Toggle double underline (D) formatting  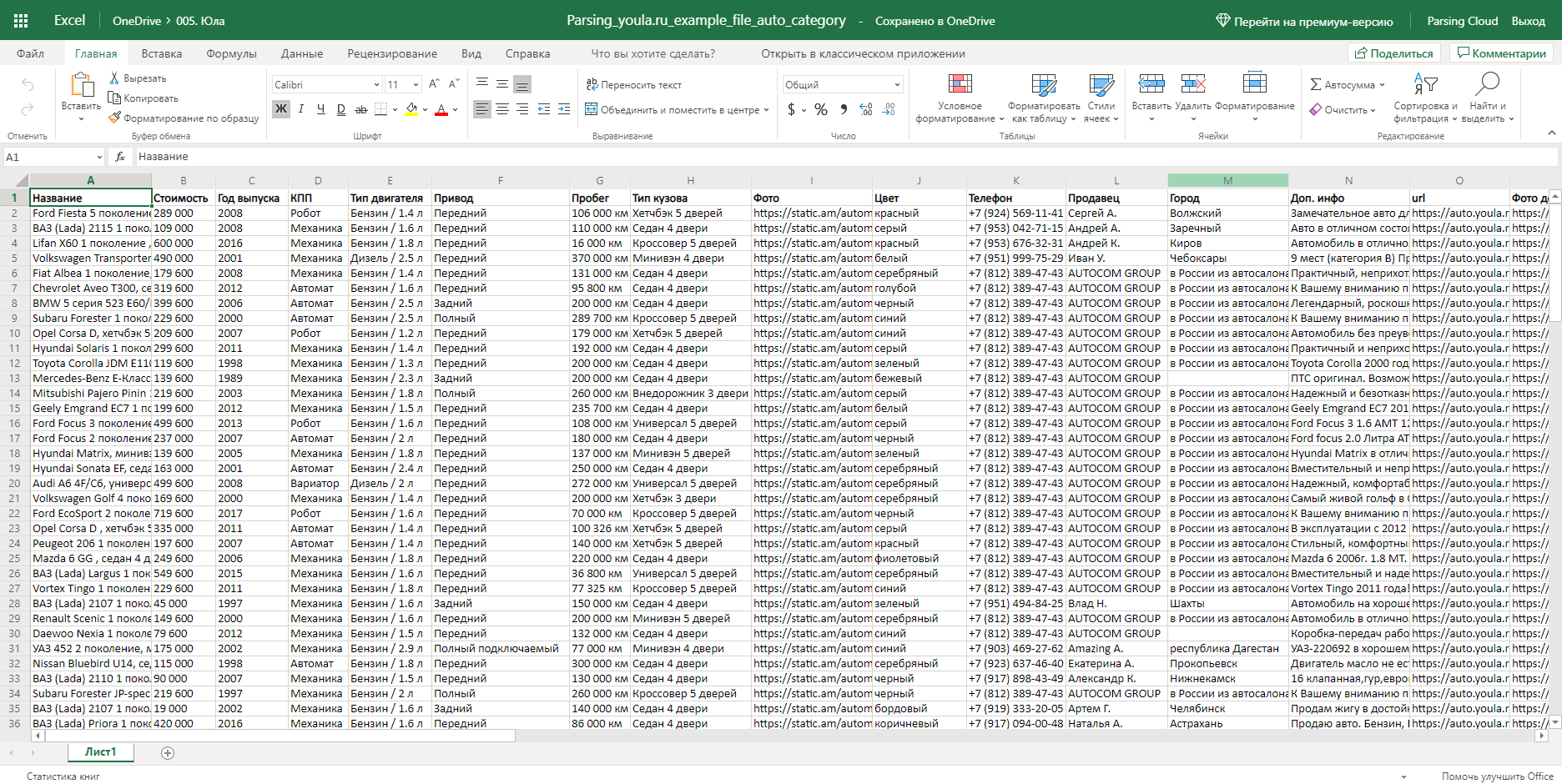click(x=341, y=109)
